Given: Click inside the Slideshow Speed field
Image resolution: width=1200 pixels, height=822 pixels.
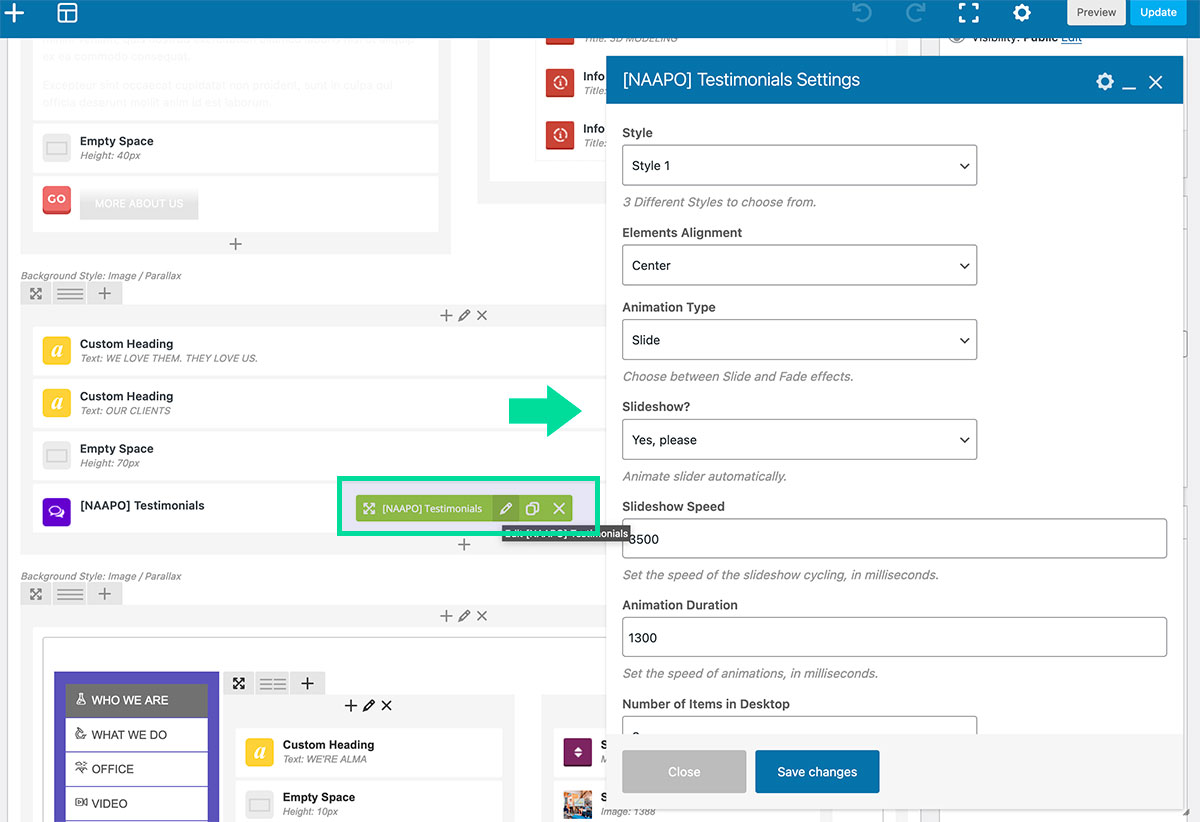Looking at the screenshot, I should [x=894, y=539].
